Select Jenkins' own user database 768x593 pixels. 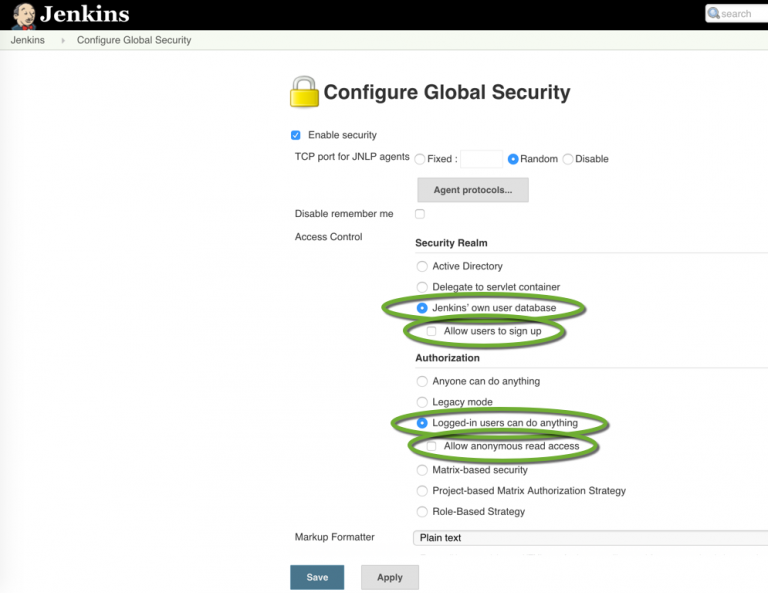pos(422,308)
